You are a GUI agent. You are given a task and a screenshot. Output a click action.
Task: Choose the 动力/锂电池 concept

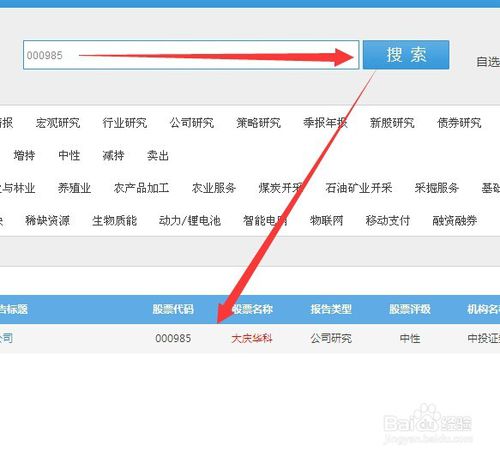click(x=190, y=220)
